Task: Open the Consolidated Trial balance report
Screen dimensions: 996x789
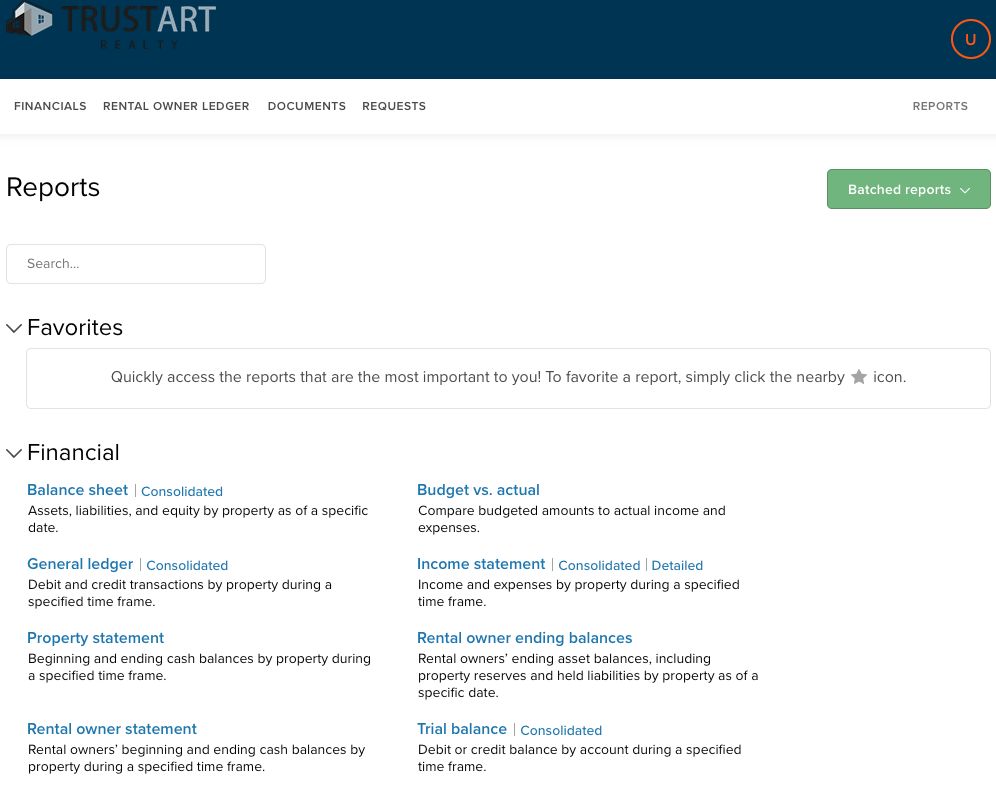Action: click(x=561, y=731)
